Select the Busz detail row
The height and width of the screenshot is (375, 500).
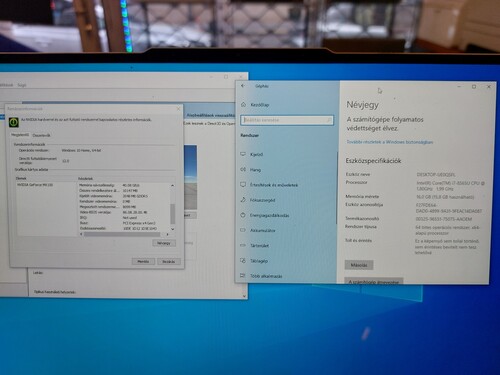coord(117,223)
